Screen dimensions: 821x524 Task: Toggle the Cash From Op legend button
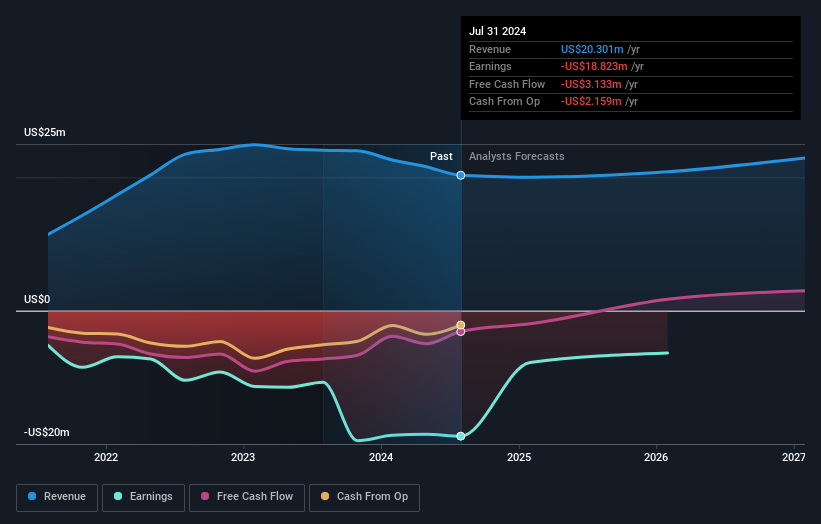tap(364, 497)
